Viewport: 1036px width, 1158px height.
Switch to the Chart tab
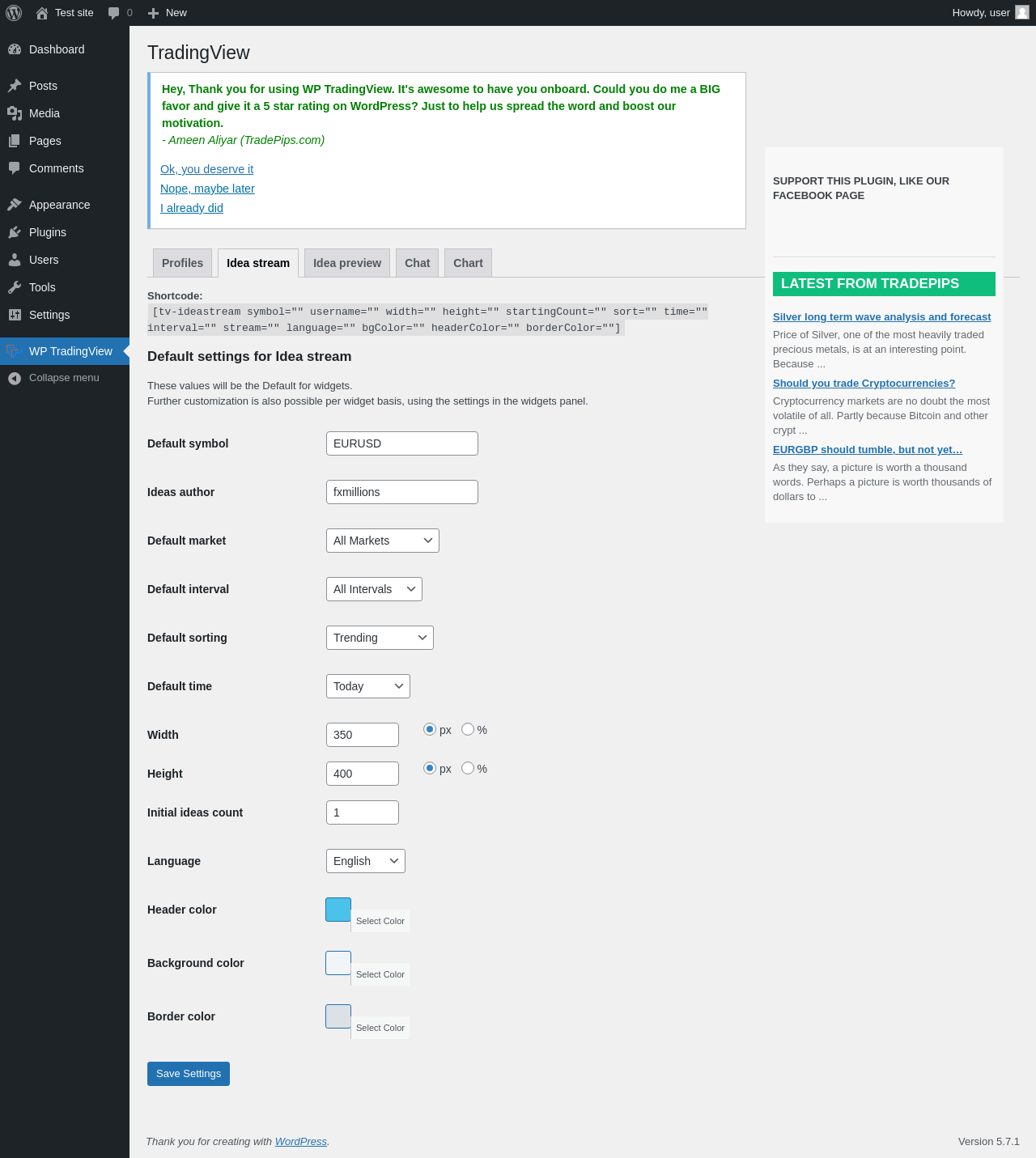click(x=469, y=263)
